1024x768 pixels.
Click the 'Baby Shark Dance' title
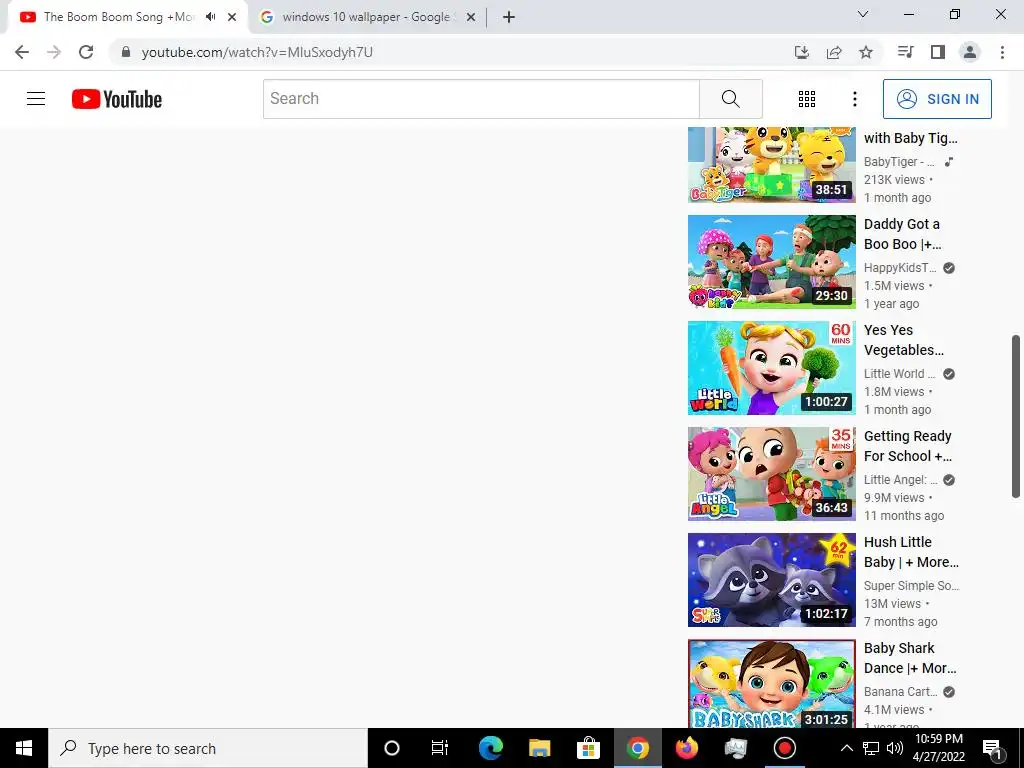(x=910, y=658)
